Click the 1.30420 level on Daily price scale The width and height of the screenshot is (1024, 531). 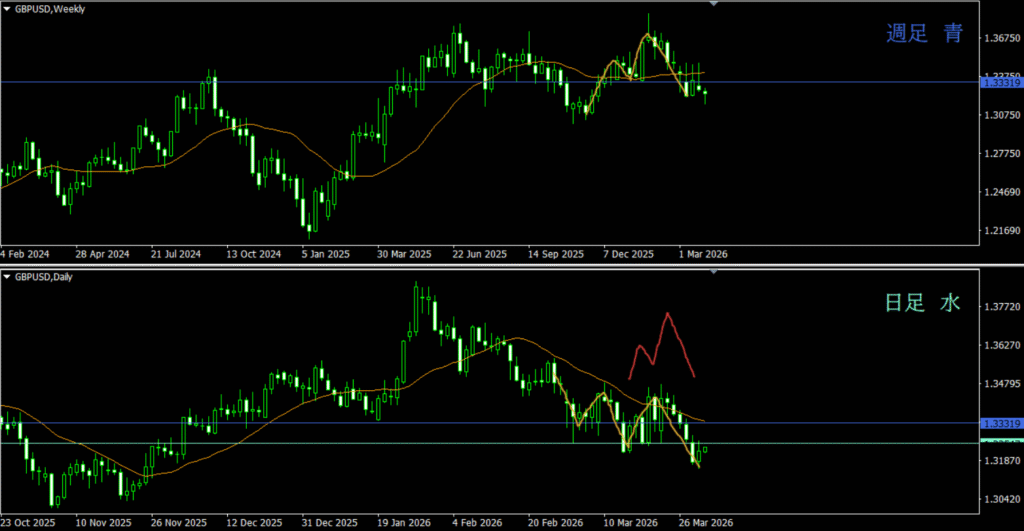tap(1000, 498)
